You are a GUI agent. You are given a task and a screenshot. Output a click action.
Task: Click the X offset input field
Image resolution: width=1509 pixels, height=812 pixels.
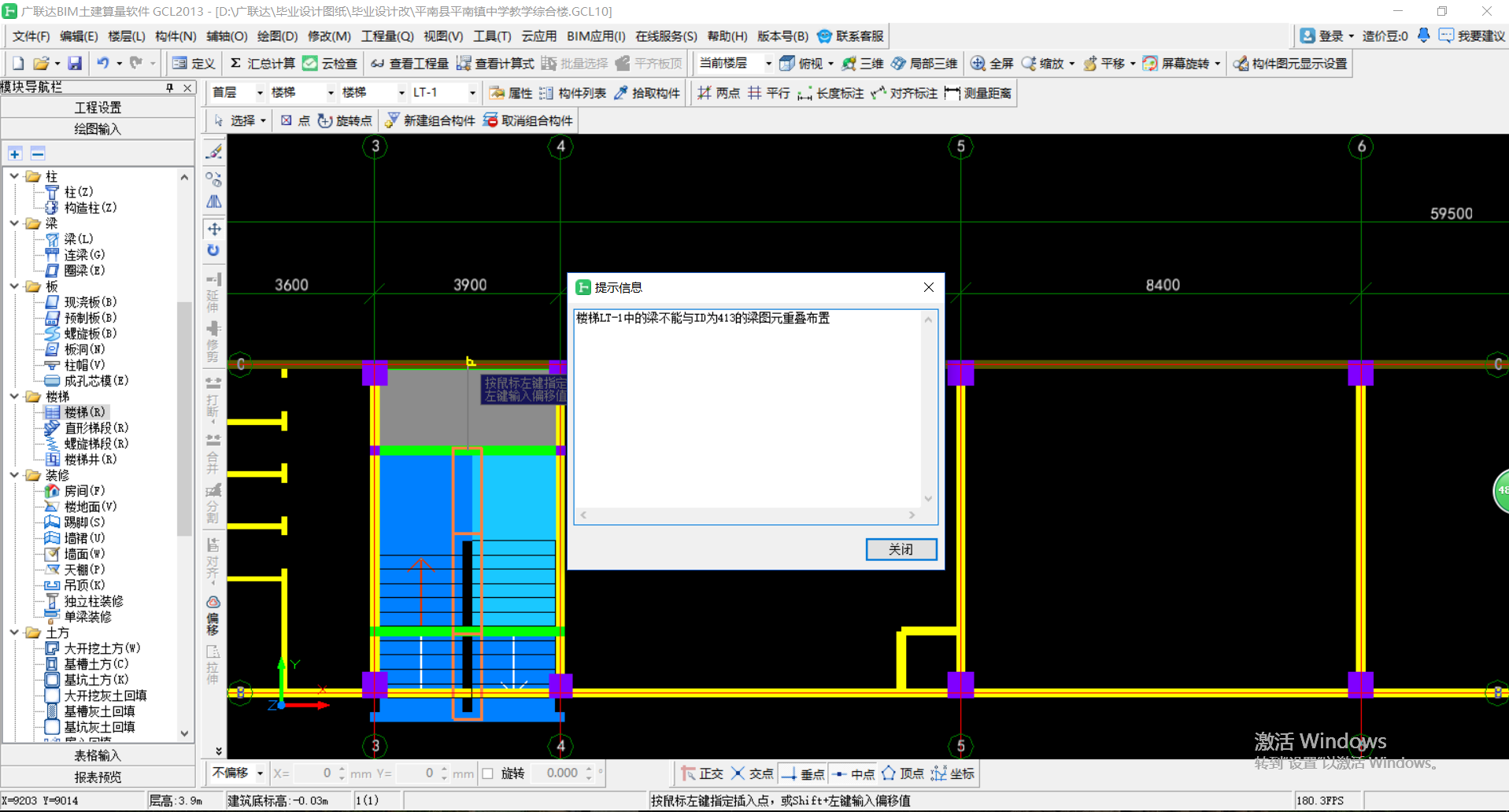(x=313, y=773)
